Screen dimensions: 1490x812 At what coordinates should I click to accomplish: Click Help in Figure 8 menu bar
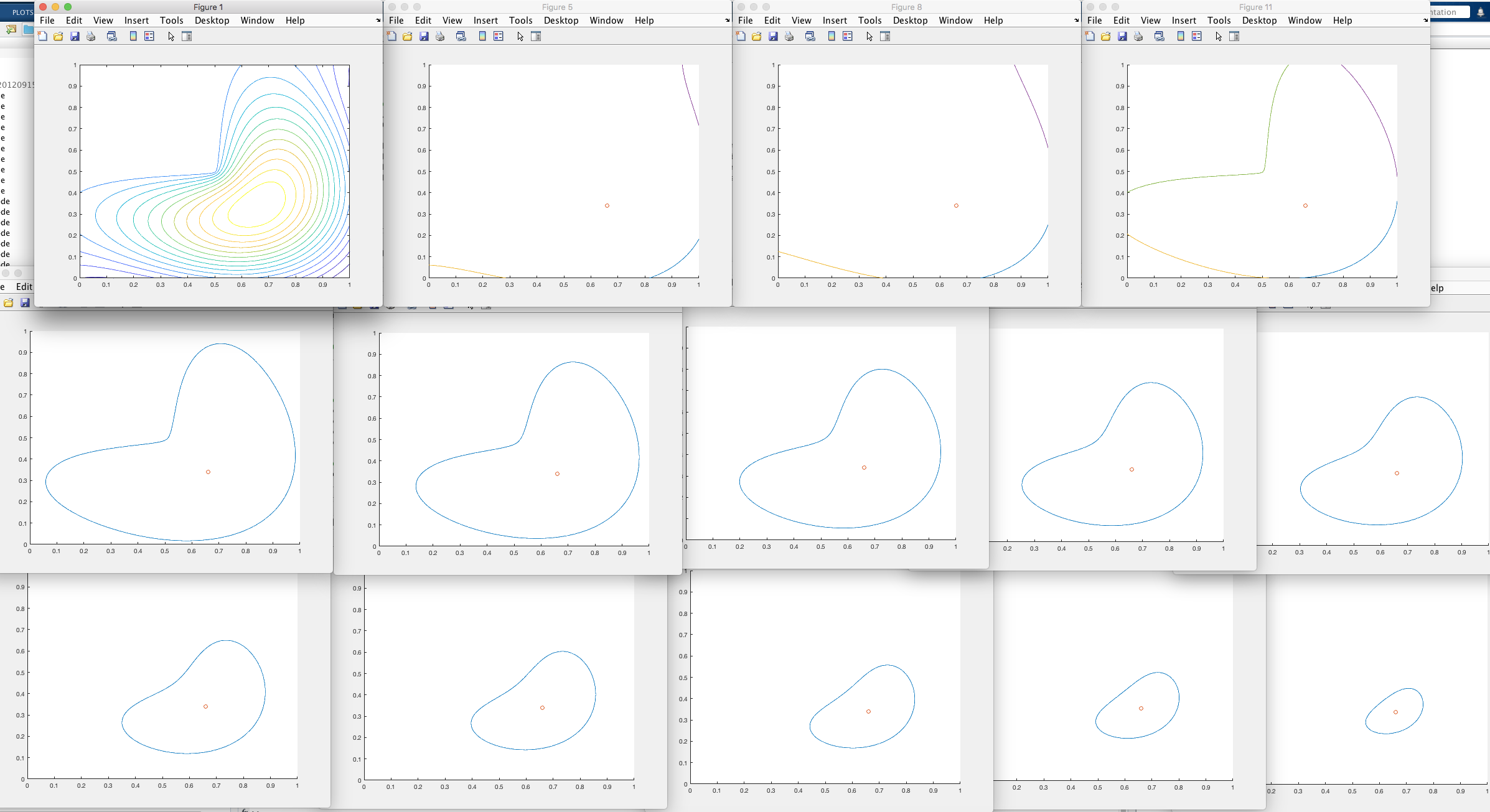click(x=993, y=21)
